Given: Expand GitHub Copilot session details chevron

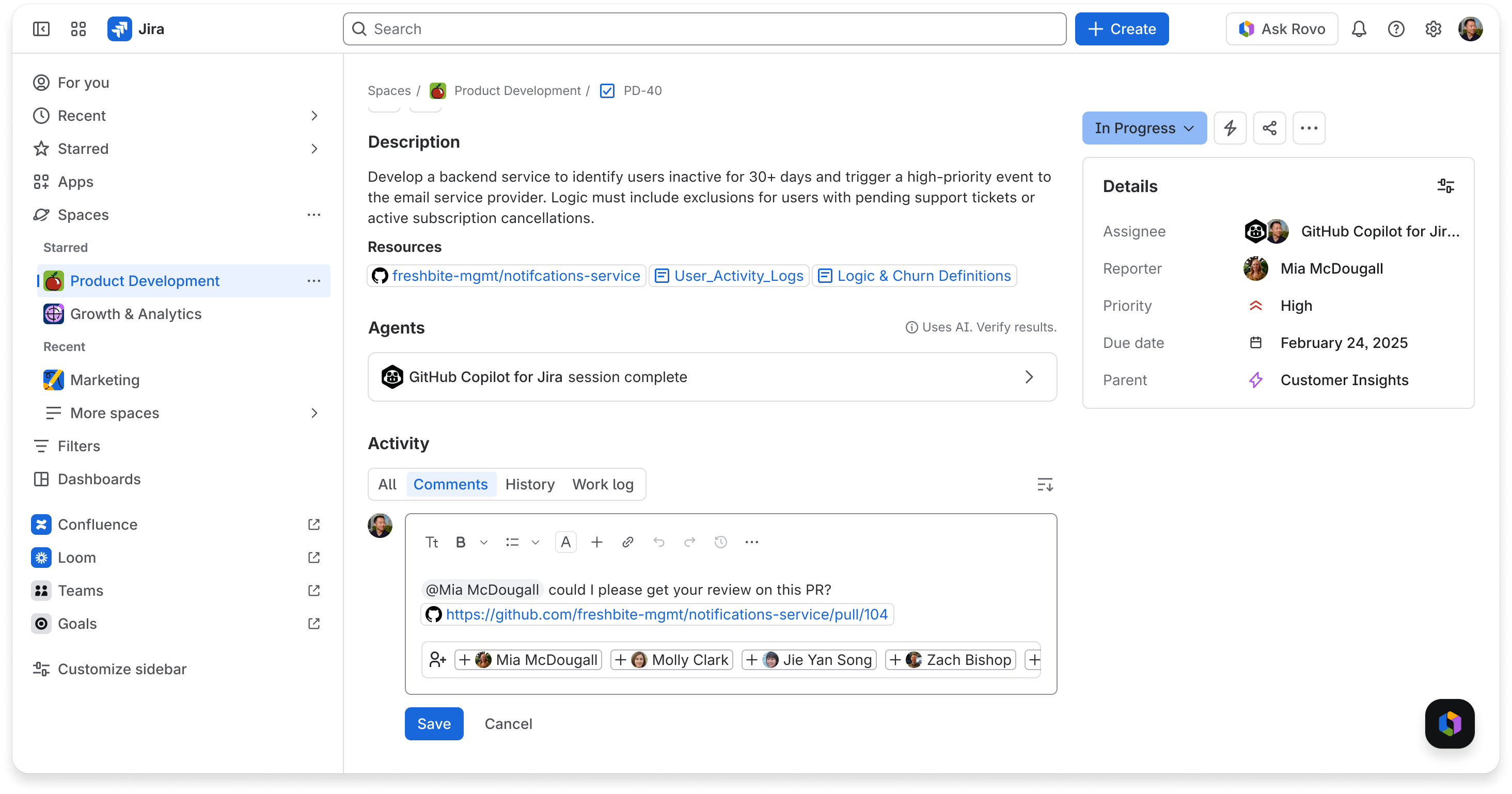Looking at the screenshot, I should [1029, 377].
